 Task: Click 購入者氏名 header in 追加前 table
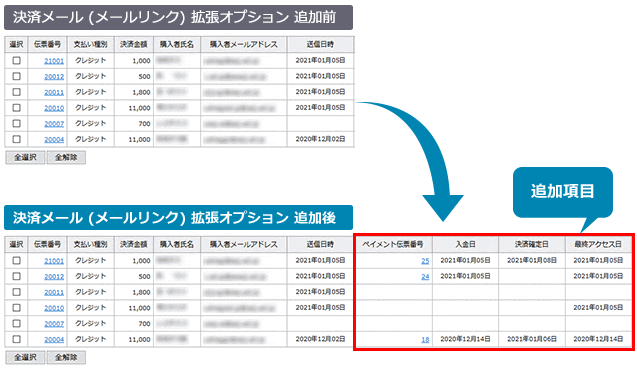coord(177,44)
